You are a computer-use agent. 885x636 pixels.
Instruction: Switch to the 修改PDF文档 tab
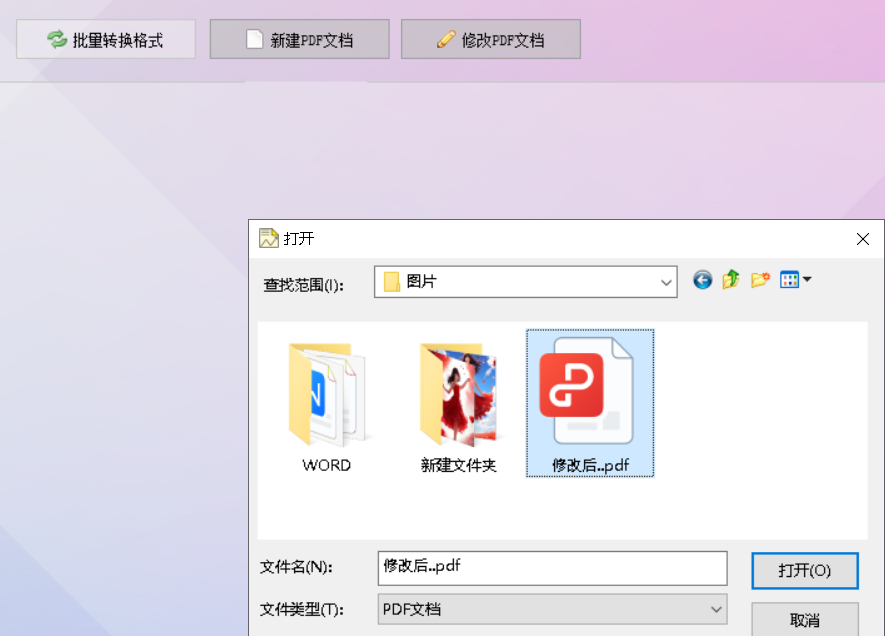[491, 40]
